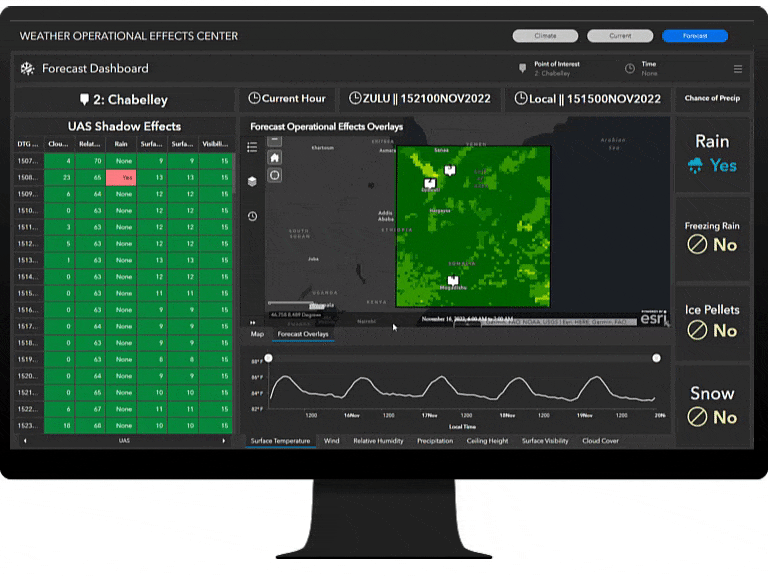Screen dimensions: 768x576
Task: Click the esri logo on map
Action: coord(654,318)
